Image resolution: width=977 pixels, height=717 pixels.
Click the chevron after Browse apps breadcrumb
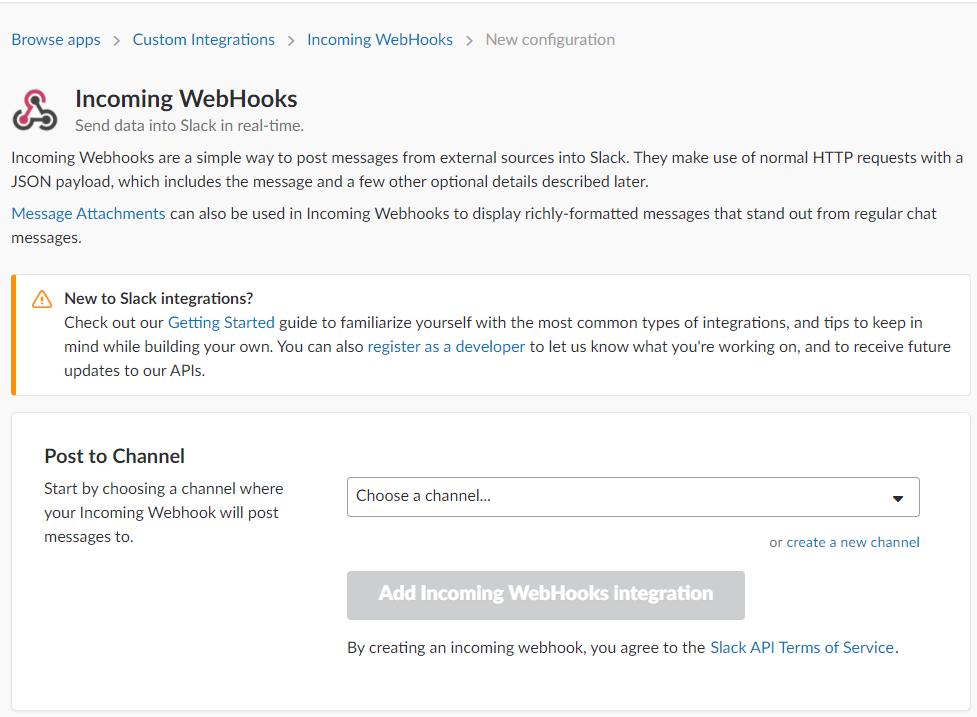[117, 41]
